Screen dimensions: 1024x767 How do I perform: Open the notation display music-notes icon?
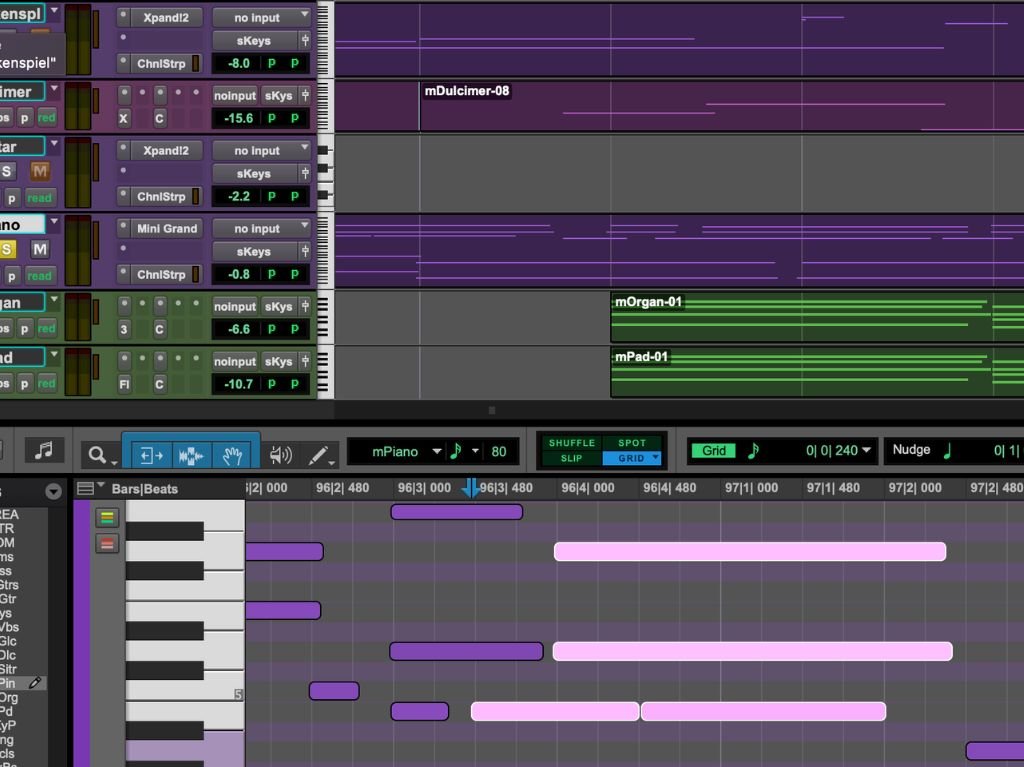(x=44, y=450)
